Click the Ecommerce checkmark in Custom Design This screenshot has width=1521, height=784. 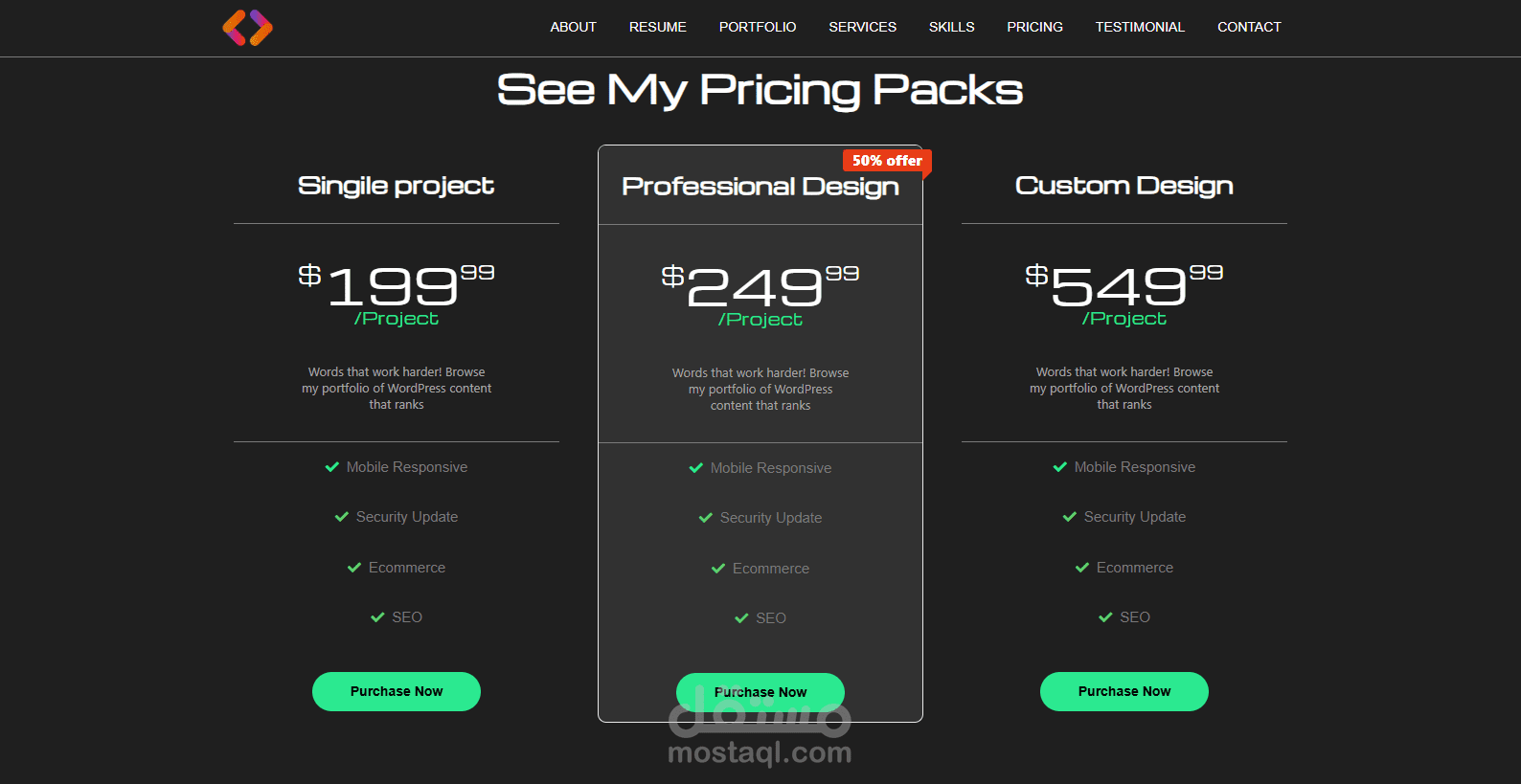point(1082,568)
